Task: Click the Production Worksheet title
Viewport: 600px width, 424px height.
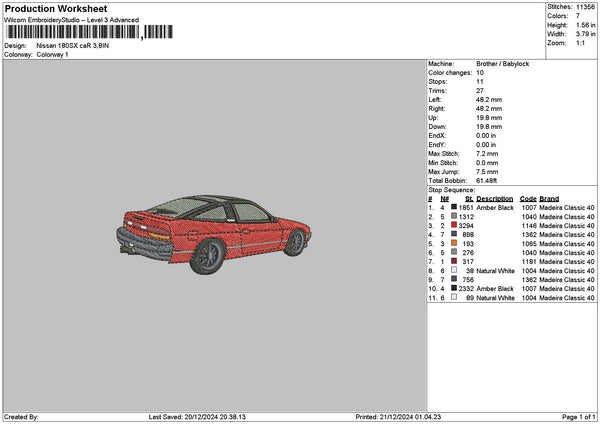Action: point(56,8)
